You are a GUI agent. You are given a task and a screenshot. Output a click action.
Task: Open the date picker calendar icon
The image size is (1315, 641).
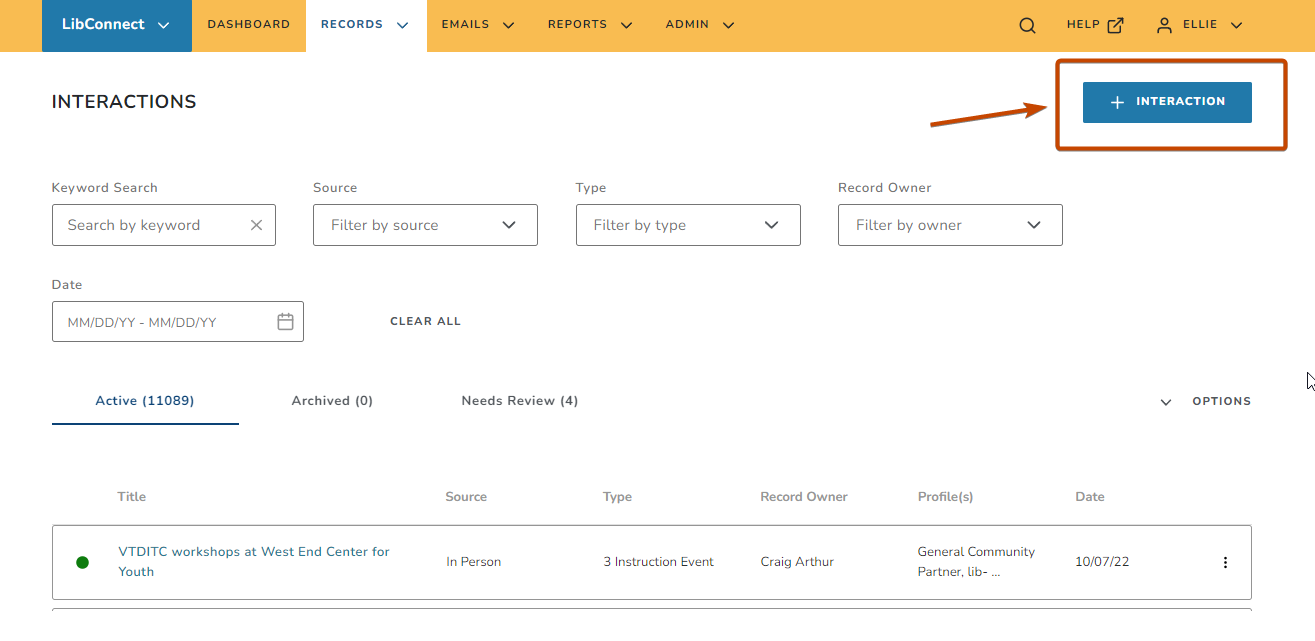[x=285, y=322]
